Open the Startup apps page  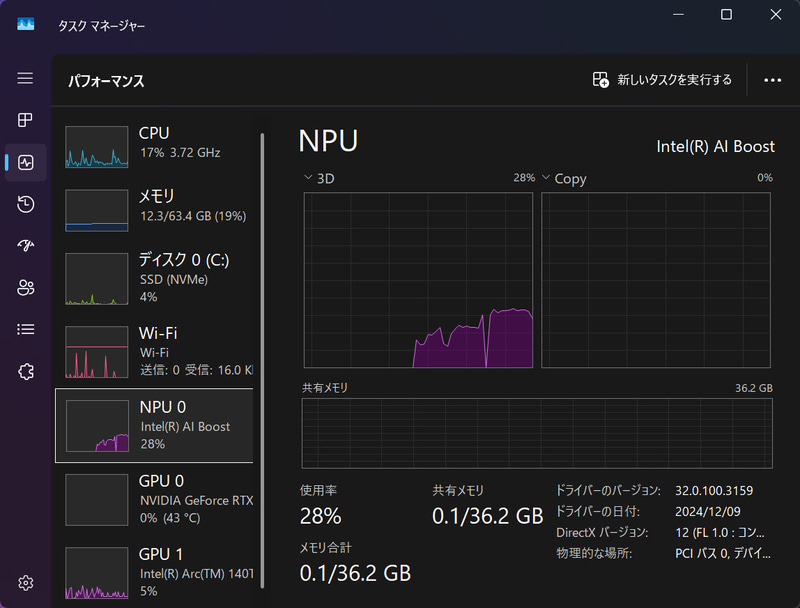pos(24,246)
